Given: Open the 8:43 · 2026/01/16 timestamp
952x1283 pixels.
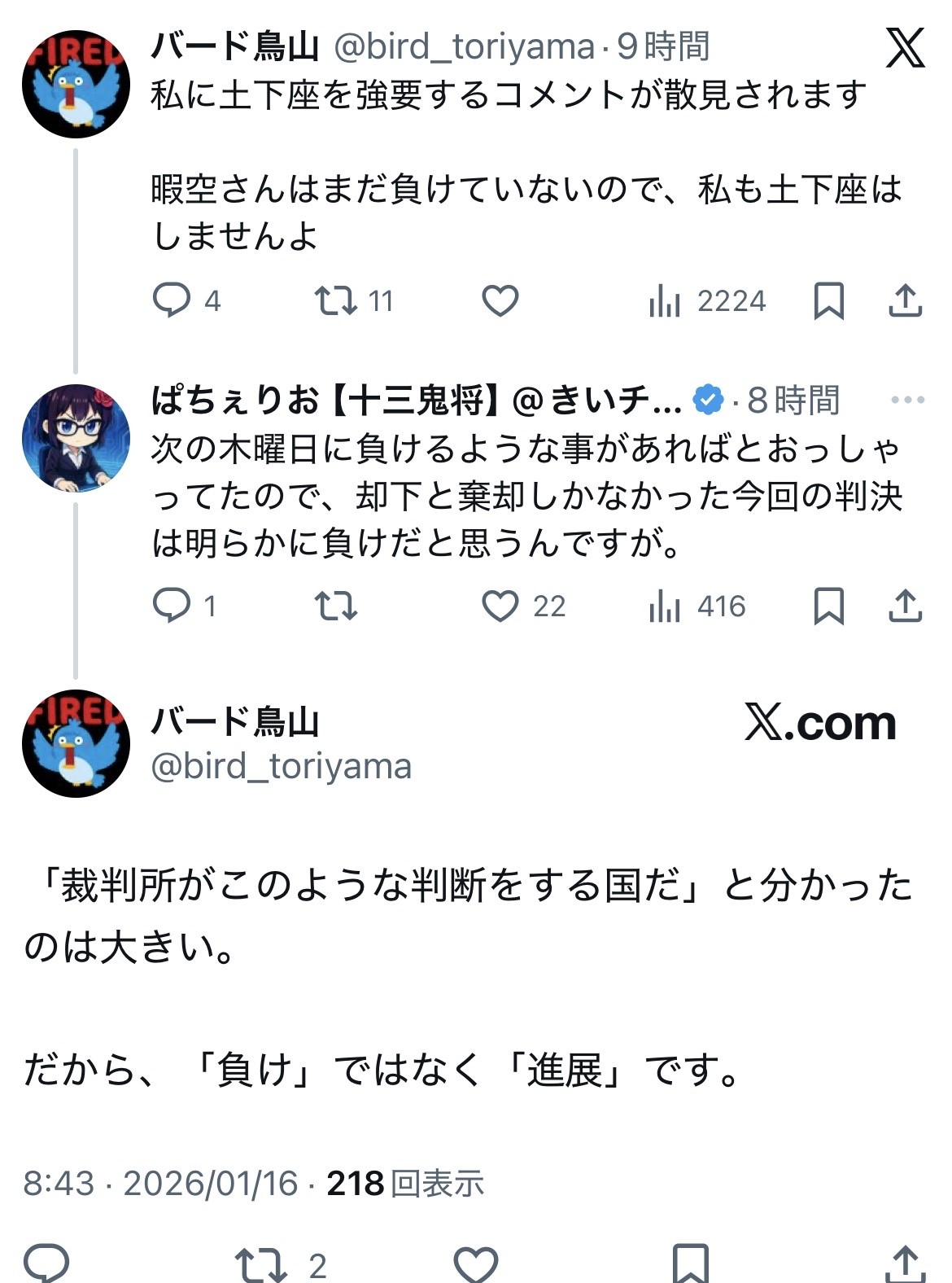Looking at the screenshot, I should pos(160,1183).
